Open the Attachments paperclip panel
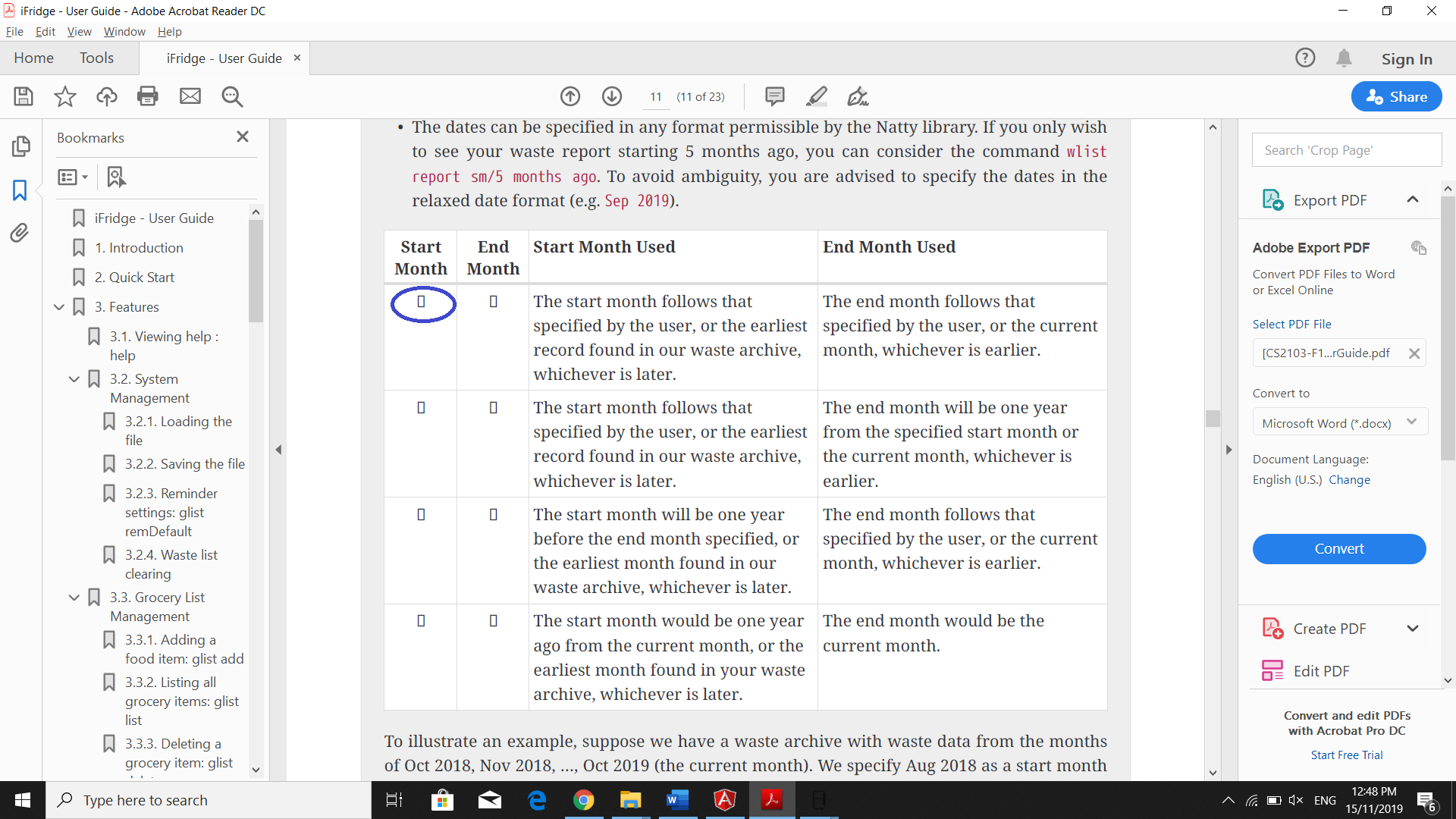1456x819 pixels. 20,233
